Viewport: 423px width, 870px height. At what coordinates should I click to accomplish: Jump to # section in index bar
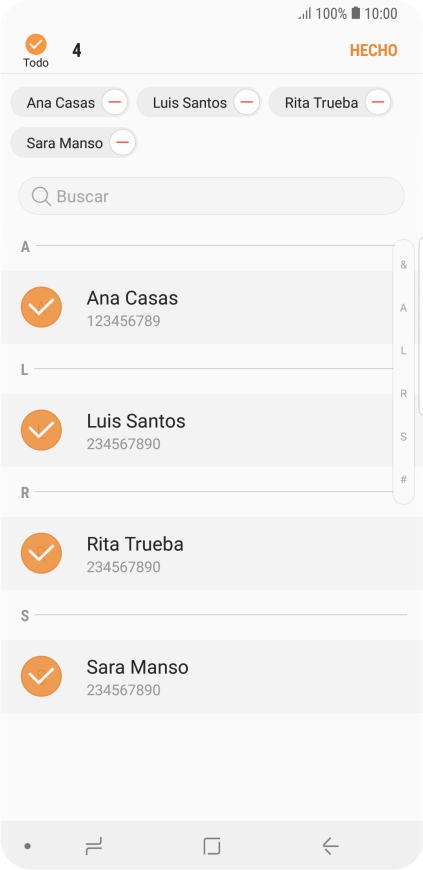(x=404, y=480)
